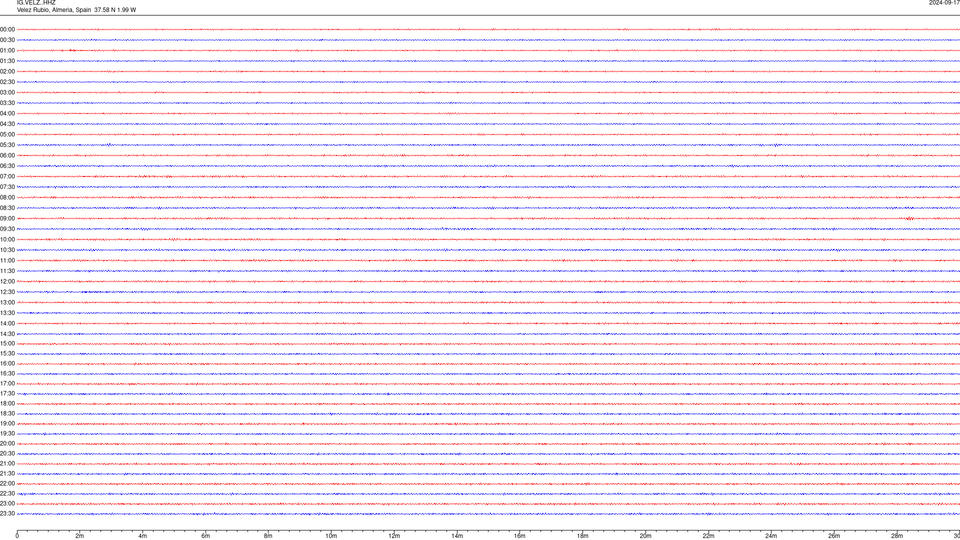
Task: Click the 10m x-axis tick label
Action: click(x=331, y=536)
